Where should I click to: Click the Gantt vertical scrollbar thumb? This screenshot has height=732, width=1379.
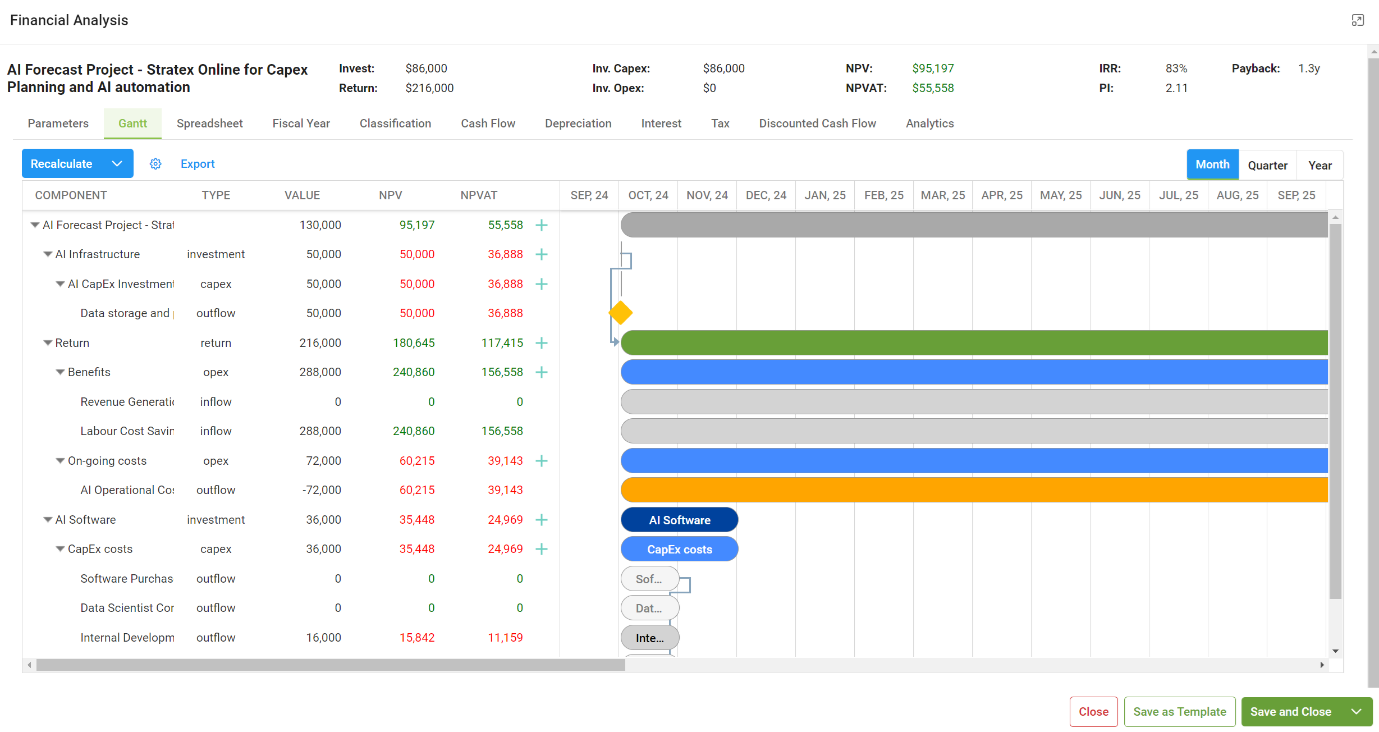point(1335,410)
